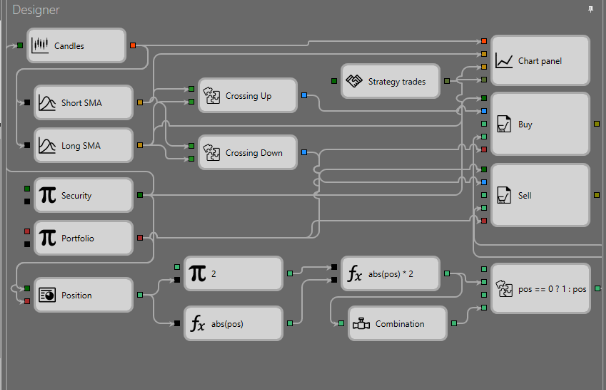The image size is (606, 390).
Task: Click the pi icon of constant 2 node
Action: coord(197,273)
